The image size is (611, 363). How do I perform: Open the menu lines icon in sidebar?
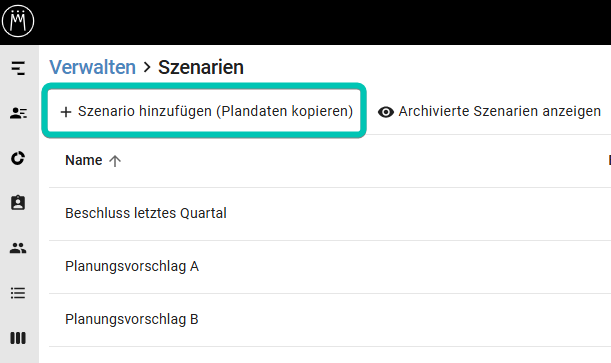(x=18, y=68)
